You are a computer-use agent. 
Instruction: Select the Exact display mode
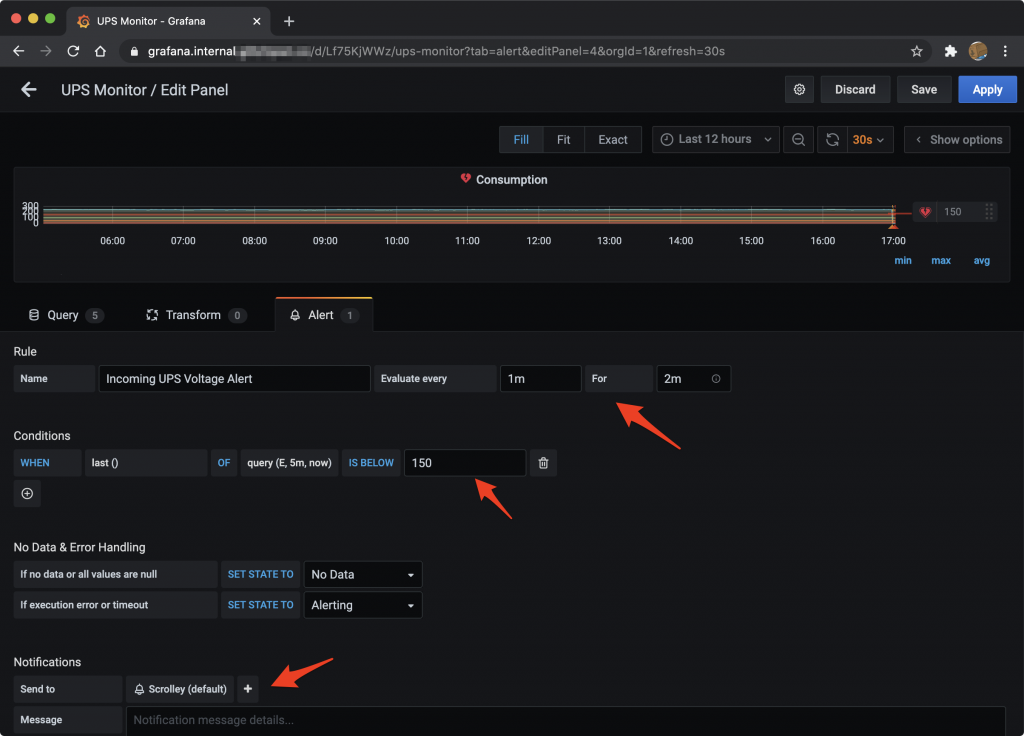tap(613, 140)
